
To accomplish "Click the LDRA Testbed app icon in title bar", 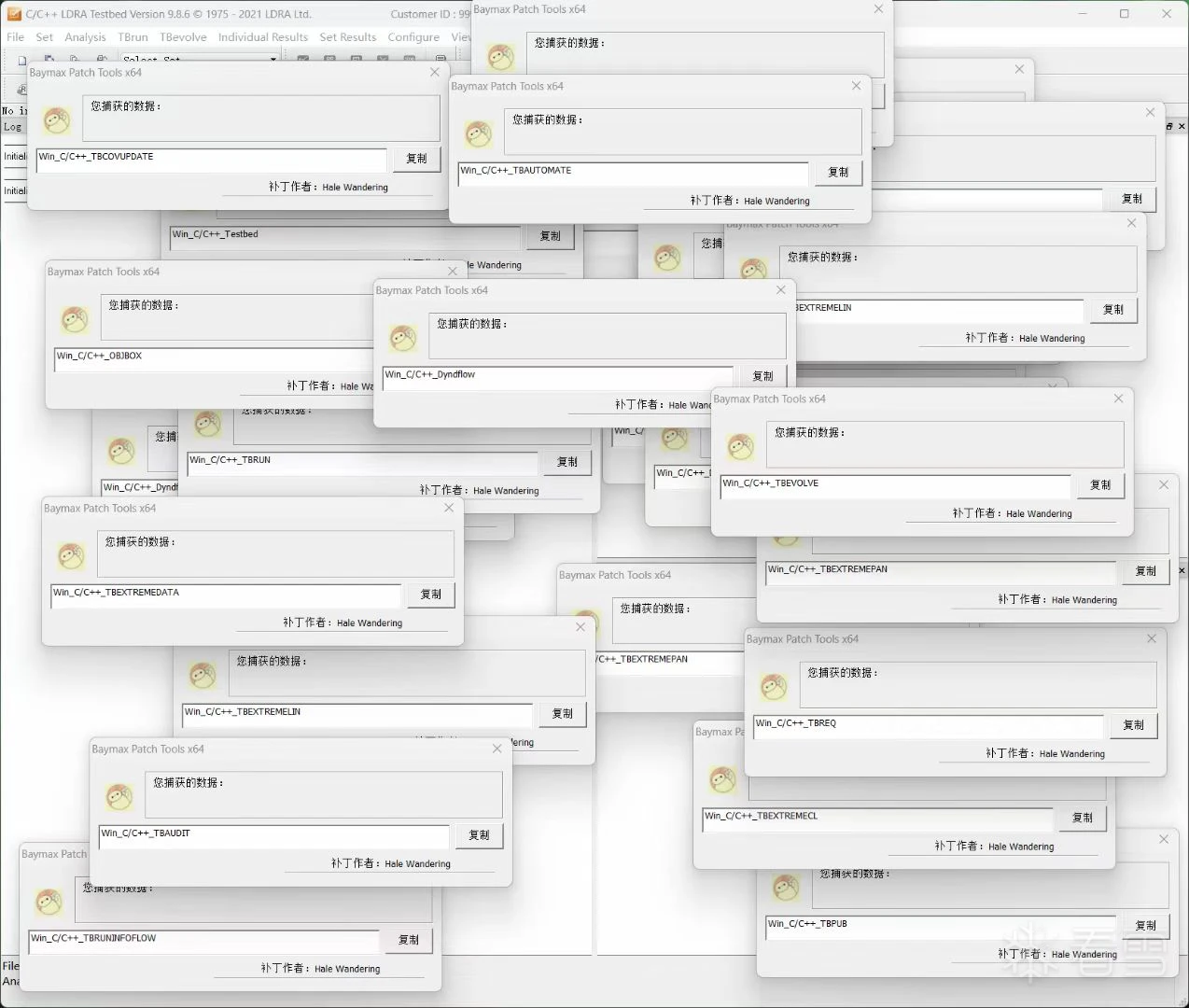I will (x=14, y=14).
